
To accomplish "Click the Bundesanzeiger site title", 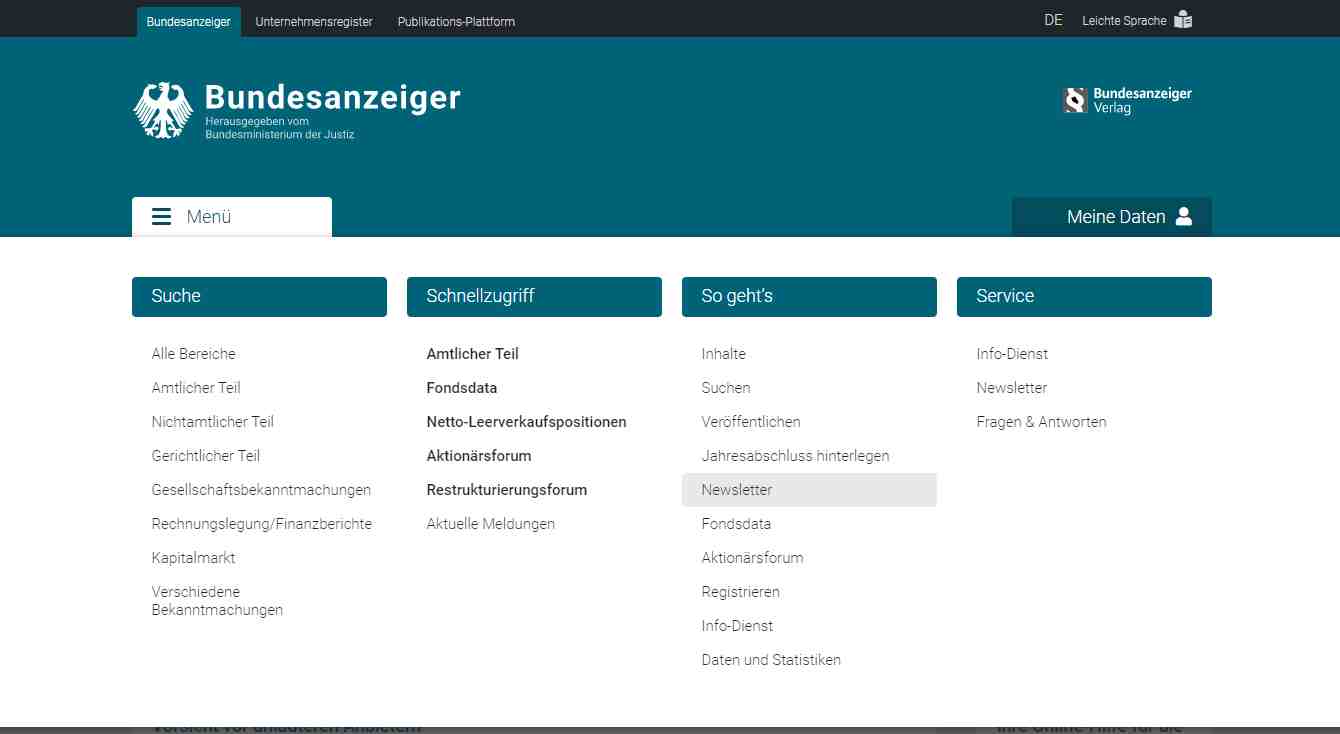I will tap(333, 97).
